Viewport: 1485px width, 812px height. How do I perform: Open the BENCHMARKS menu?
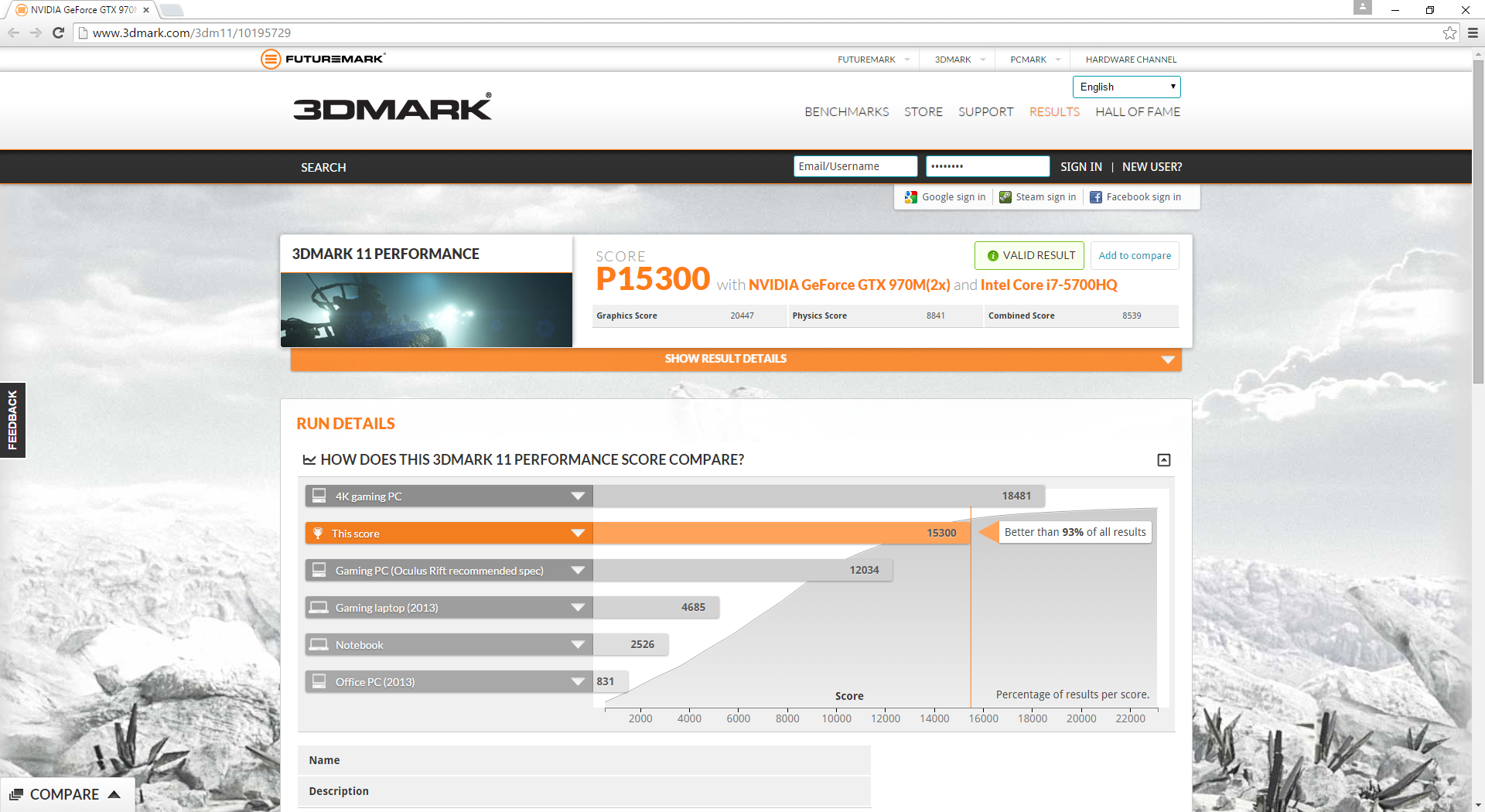[x=846, y=112]
